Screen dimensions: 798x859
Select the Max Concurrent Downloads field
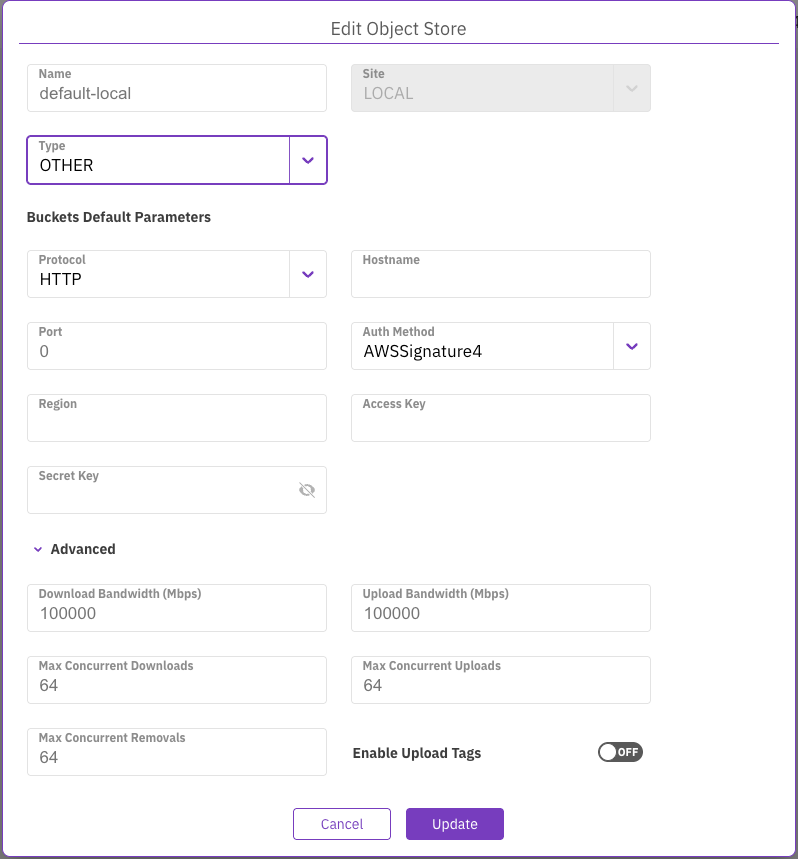(176, 685)
